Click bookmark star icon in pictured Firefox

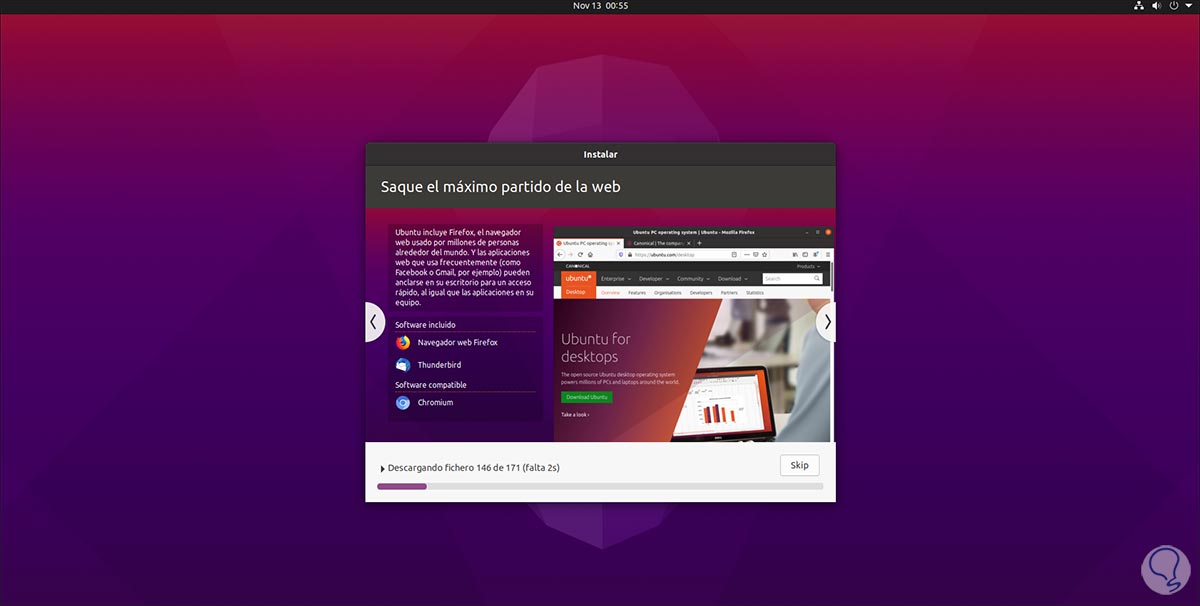point(765,255)
